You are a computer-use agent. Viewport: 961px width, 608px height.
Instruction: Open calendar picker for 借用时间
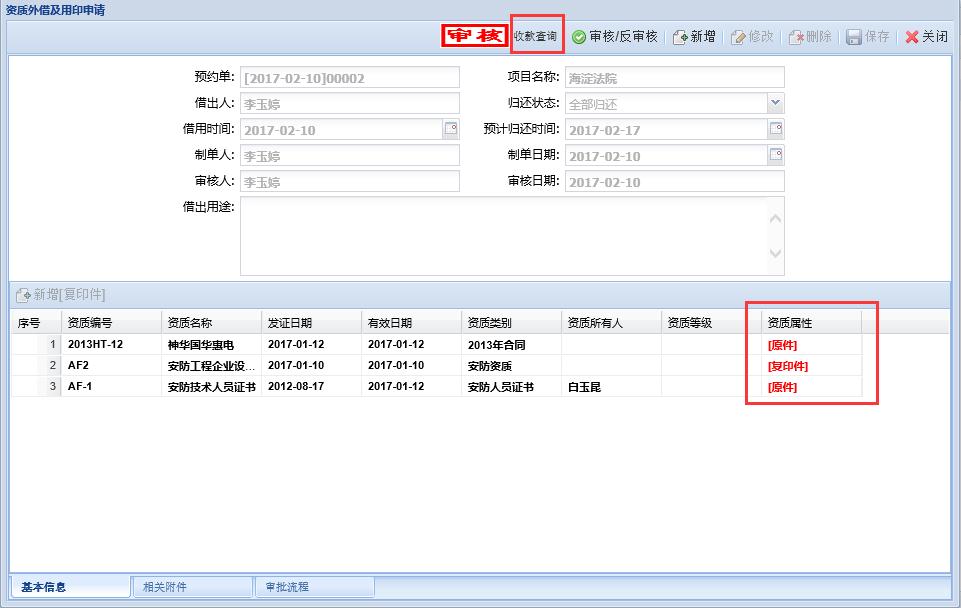(x=450, y=129)
